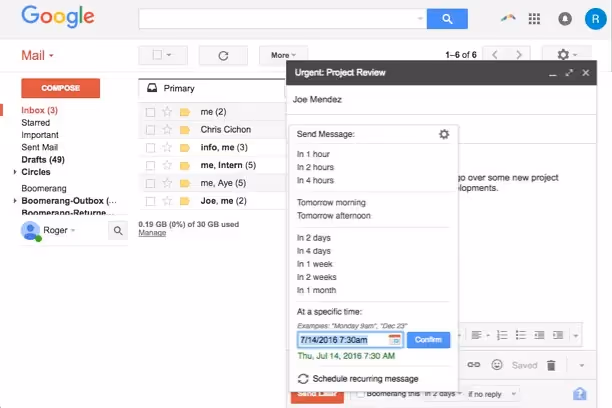Image resolution: width=612 pixels, height=408 pixels.
Task: Click the numbered list formatting icon
Action: pos(502,335)
